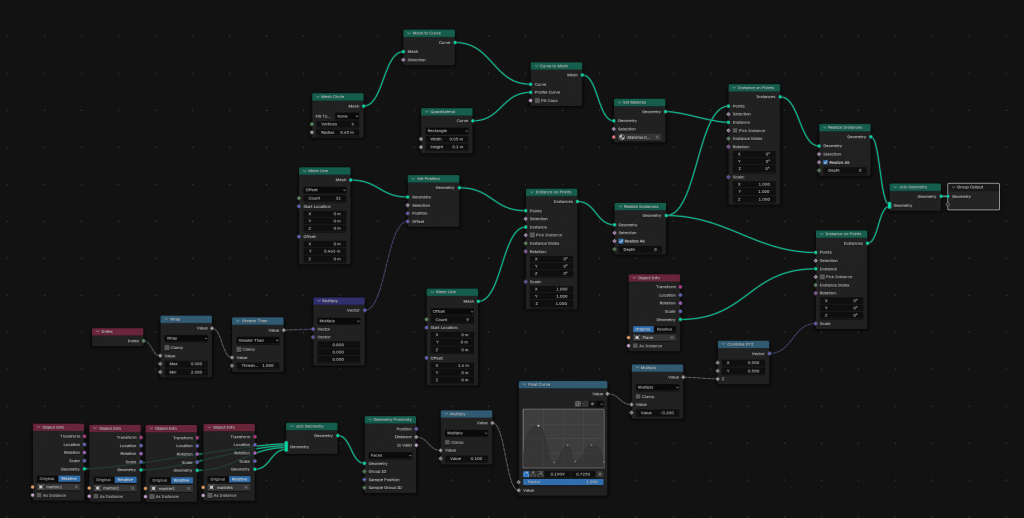The height and width of the screenshot is (518, 1024).
Task: Adjust the Float Curve Factor slider
Action: point(563,482)
